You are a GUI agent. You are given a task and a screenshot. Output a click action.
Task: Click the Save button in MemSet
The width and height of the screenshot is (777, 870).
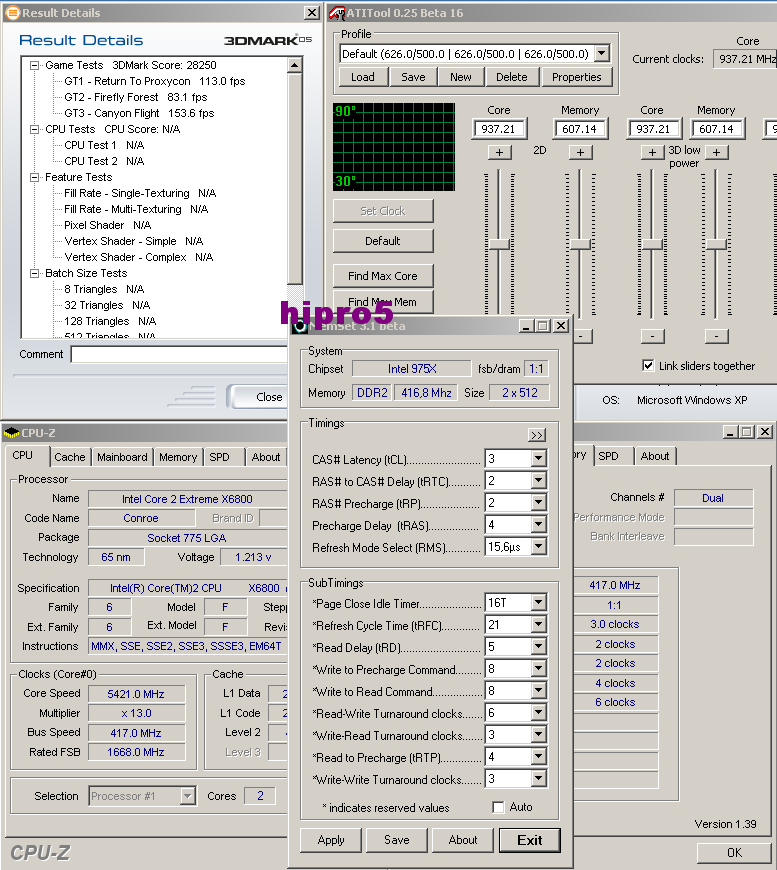(397, 840)
